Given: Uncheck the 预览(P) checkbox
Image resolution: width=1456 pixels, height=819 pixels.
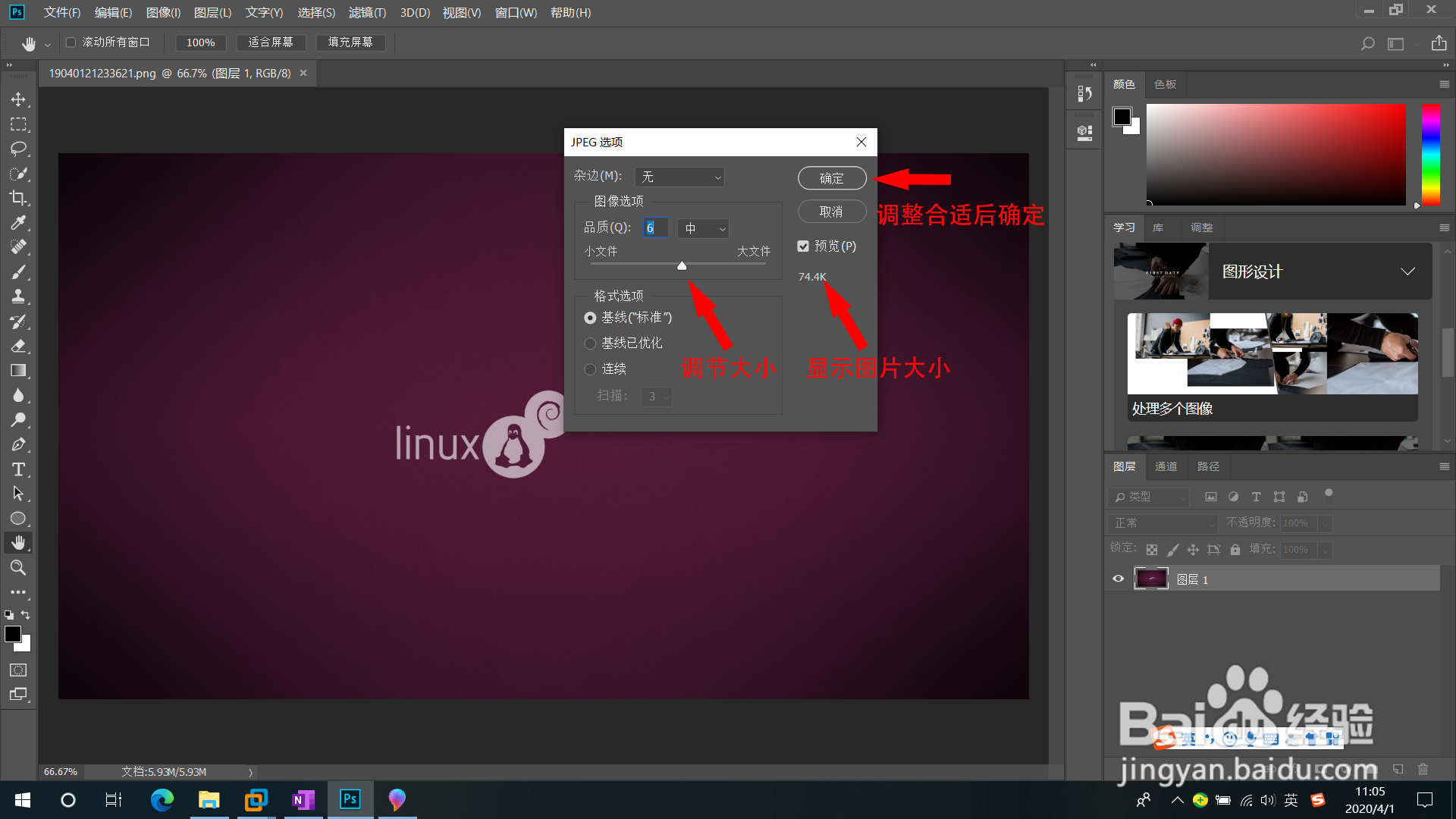Looking at the screenshot, I should [x=803, y=246].
